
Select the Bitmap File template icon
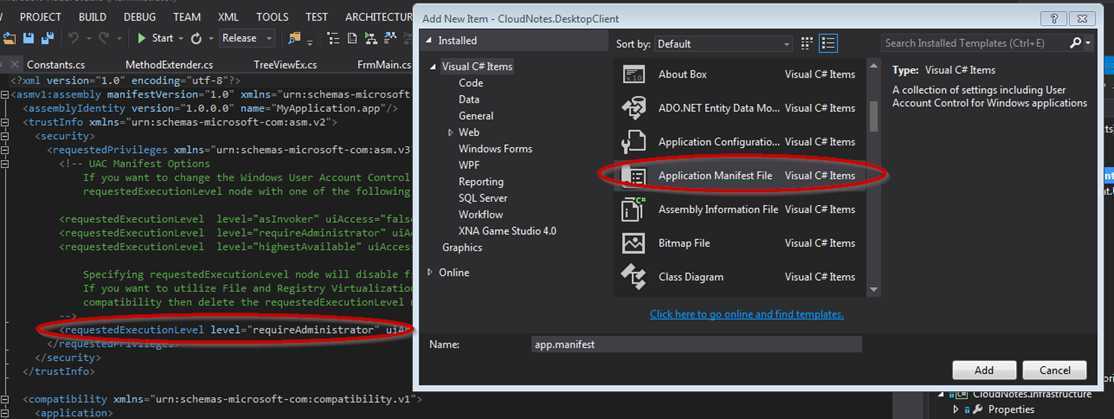point(633,243)
